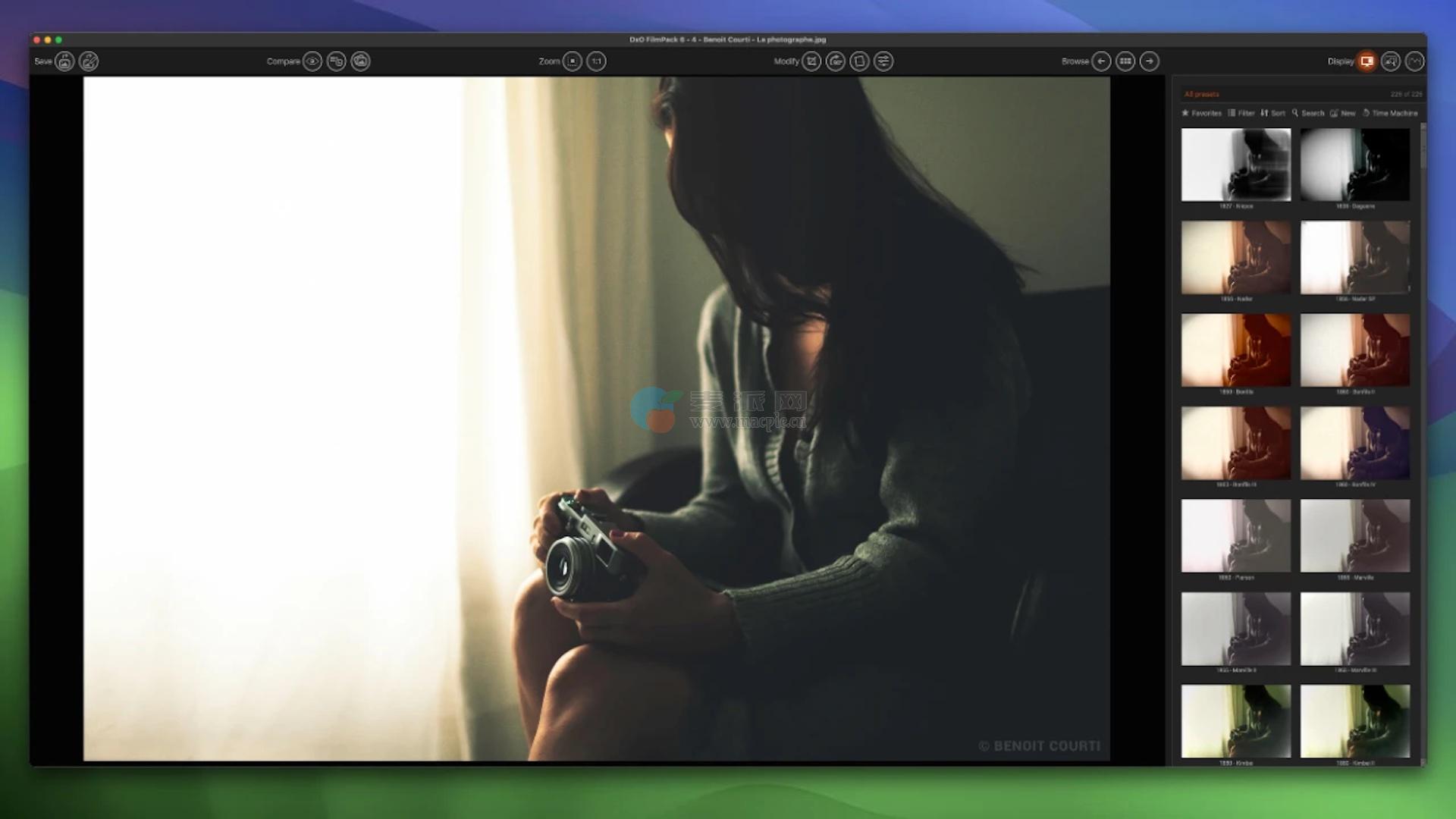Click the compare reference image icon

[361, 61]
